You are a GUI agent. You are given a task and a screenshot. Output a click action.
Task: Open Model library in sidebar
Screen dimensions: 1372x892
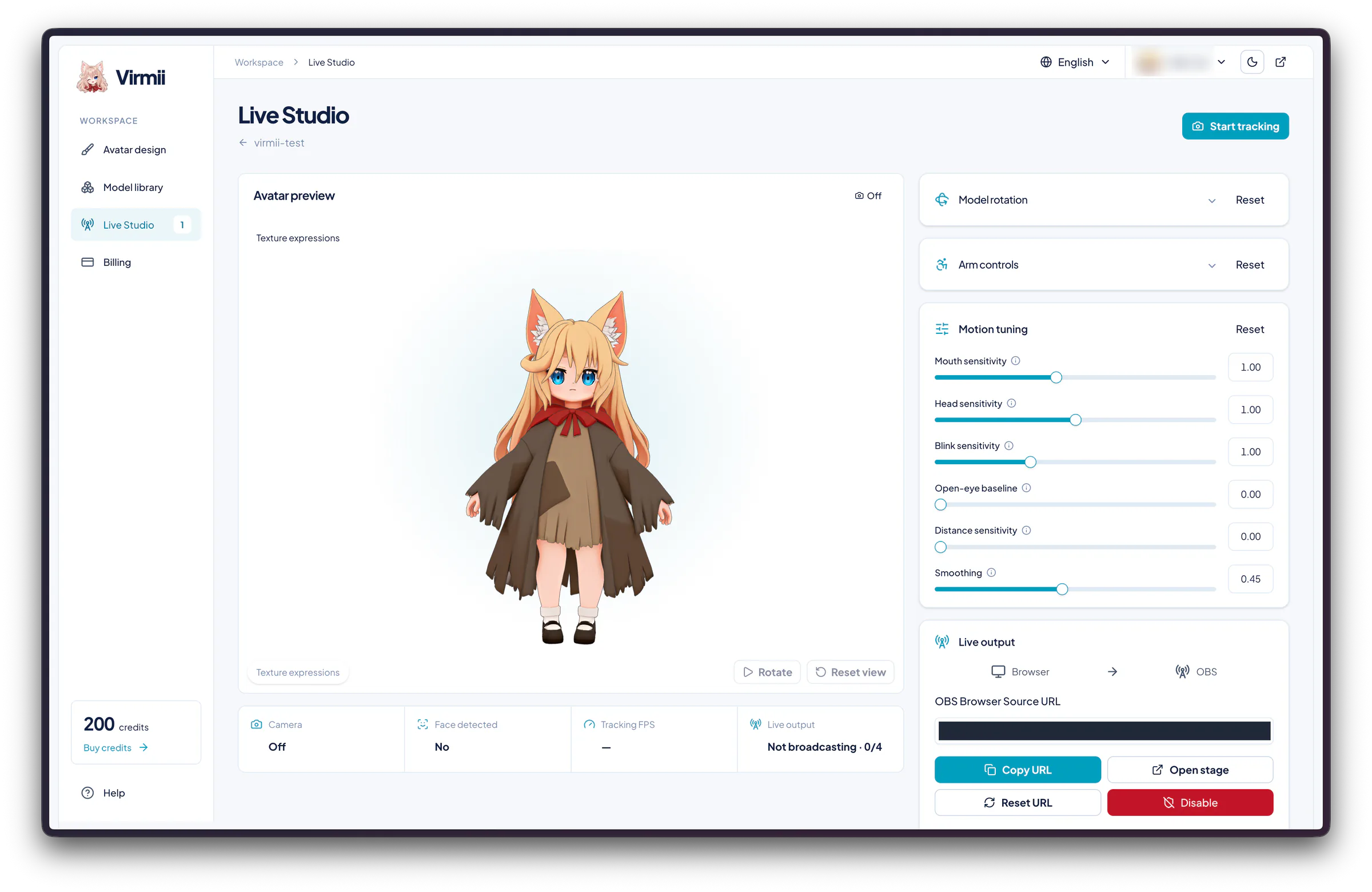tap(135, 188)
